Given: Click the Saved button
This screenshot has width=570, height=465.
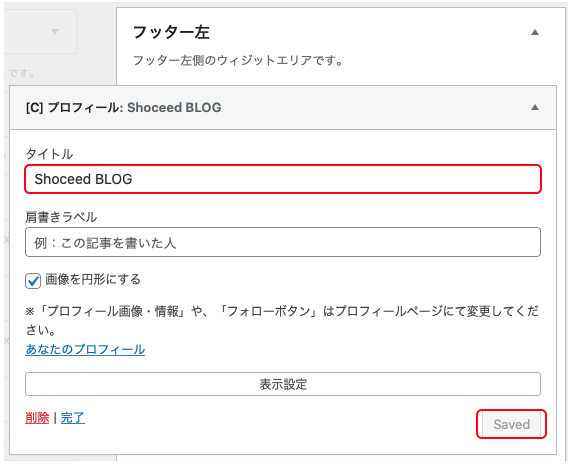Looking at the screenshot, I should (x=511, y=424).
